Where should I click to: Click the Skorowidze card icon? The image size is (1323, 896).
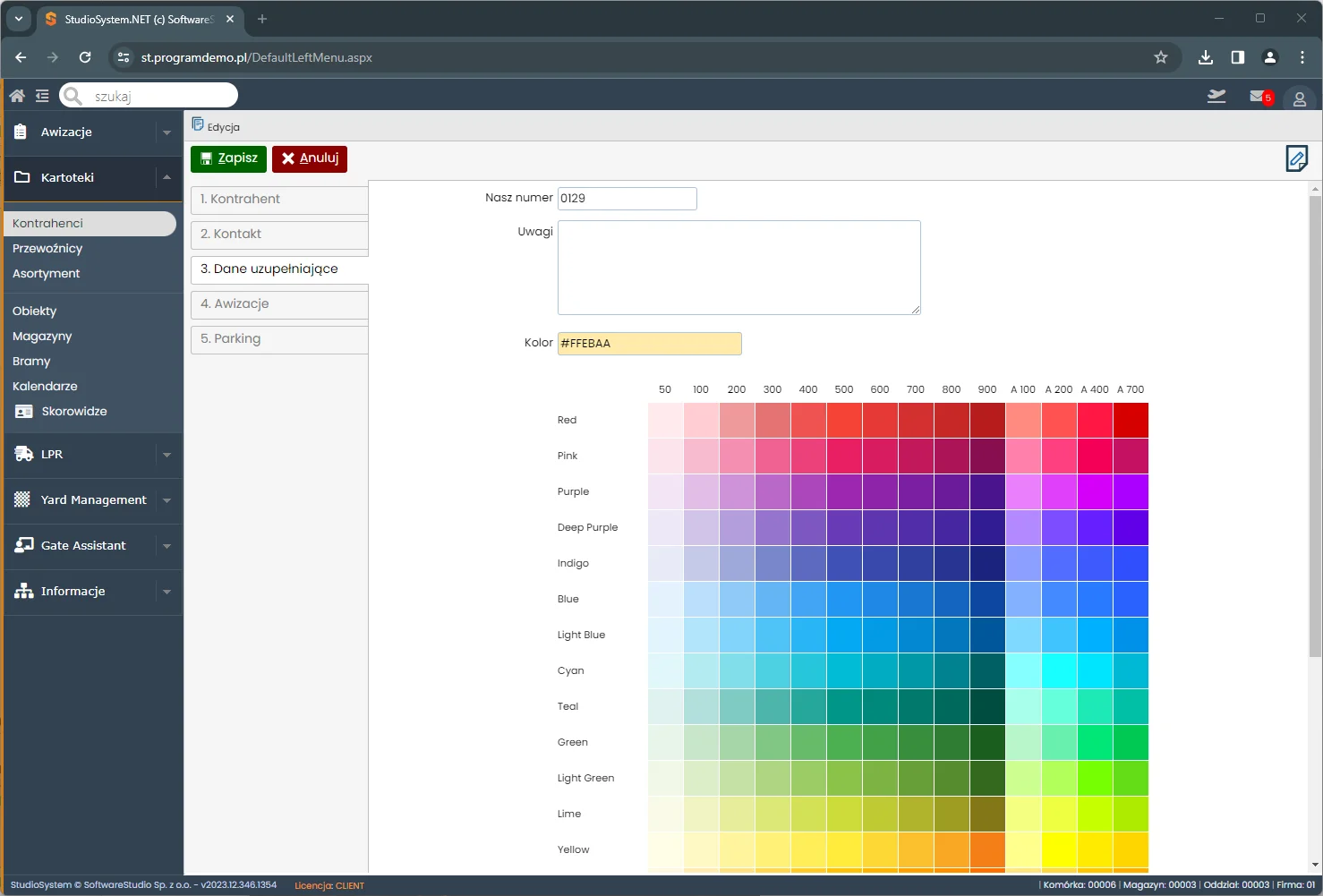(24, 412)
